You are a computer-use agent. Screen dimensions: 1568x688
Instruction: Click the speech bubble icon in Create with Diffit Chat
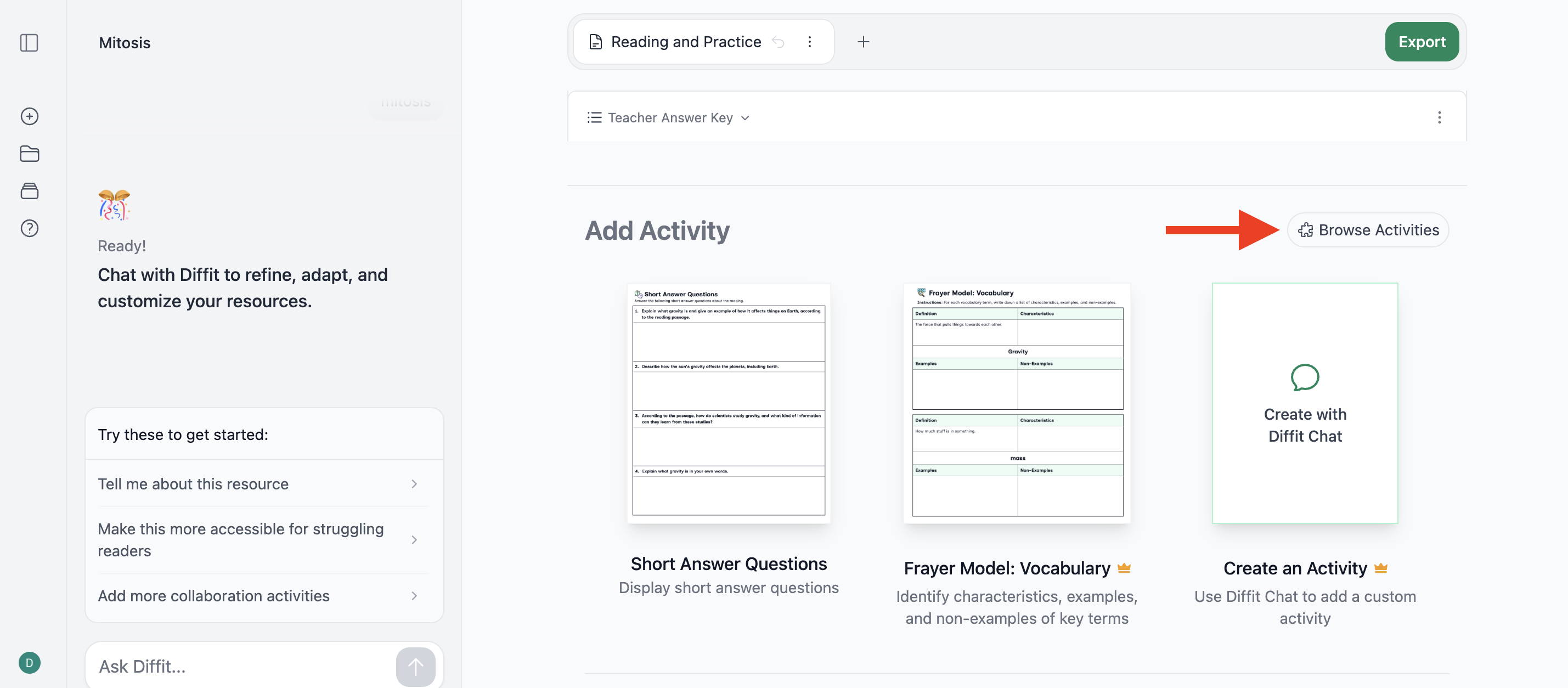(x=1305, y=377)
